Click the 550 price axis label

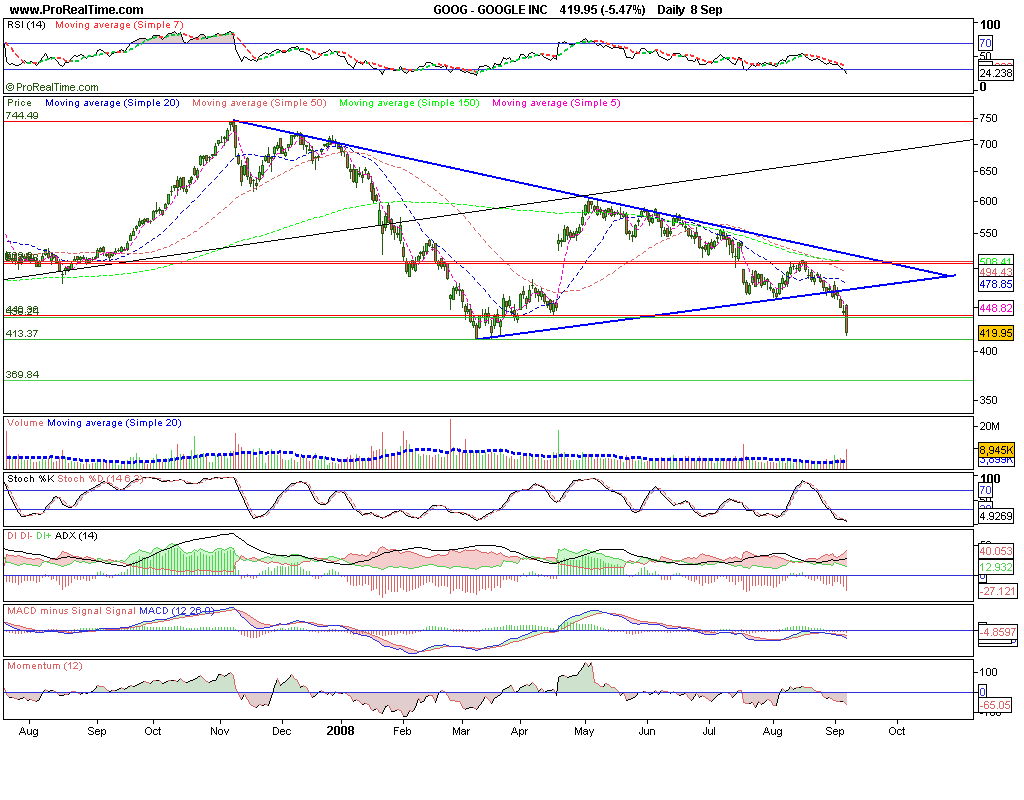pos(989,233)
